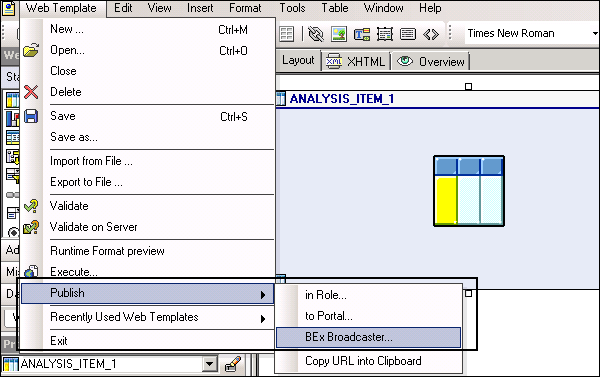The width and height of the screenshot is (600, 377).
Task: Open the ANALYSIS_ITEM_1 properties dropdown
Action: pos(210,364)
